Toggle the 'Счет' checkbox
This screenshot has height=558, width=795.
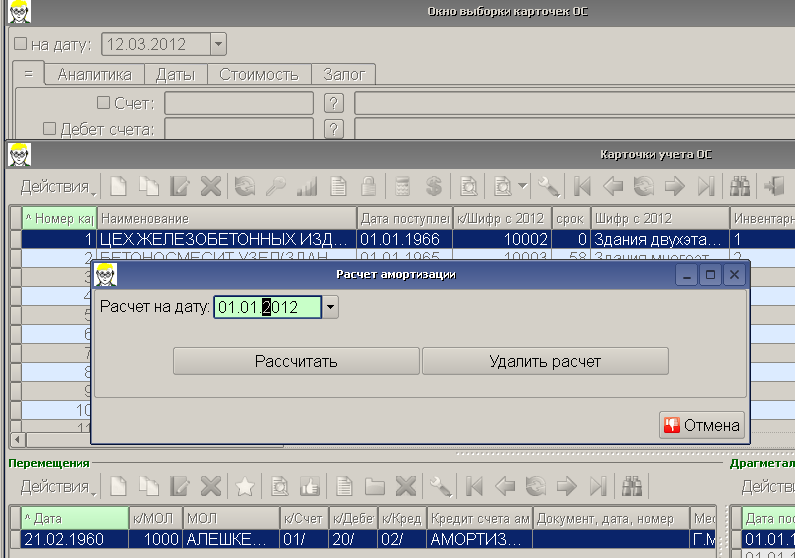[103, 102]
